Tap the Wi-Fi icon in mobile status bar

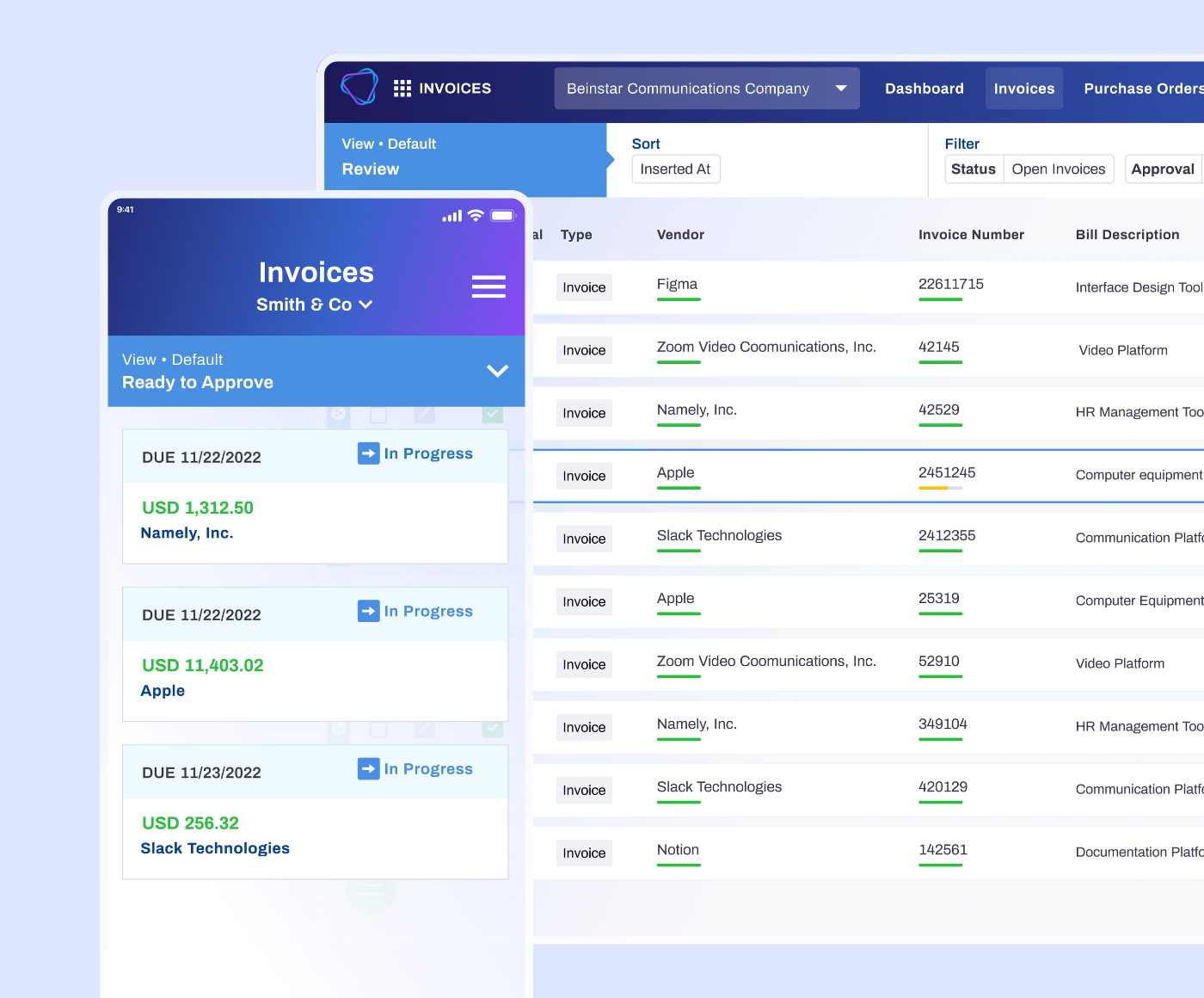(476, 215)
